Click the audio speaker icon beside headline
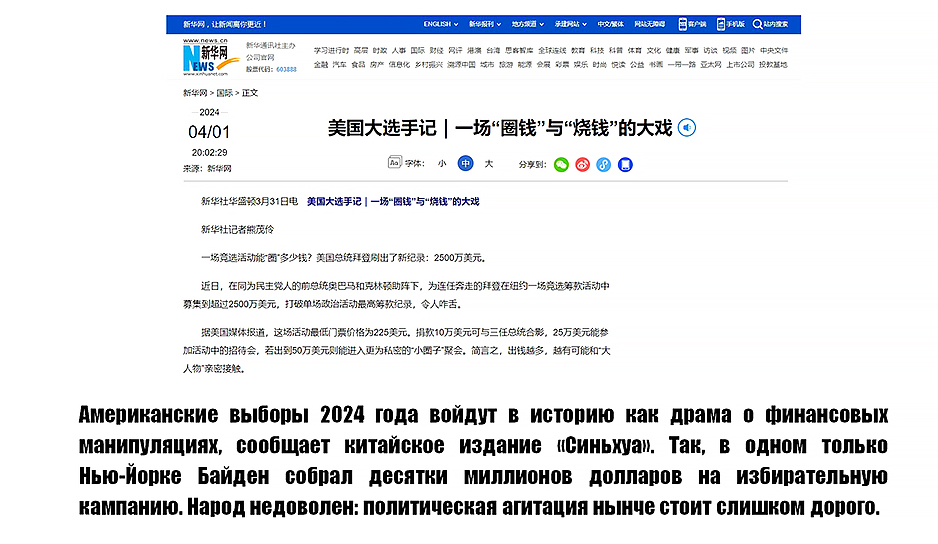The height and width of the screenshot is (544, 938). (687, 127)
